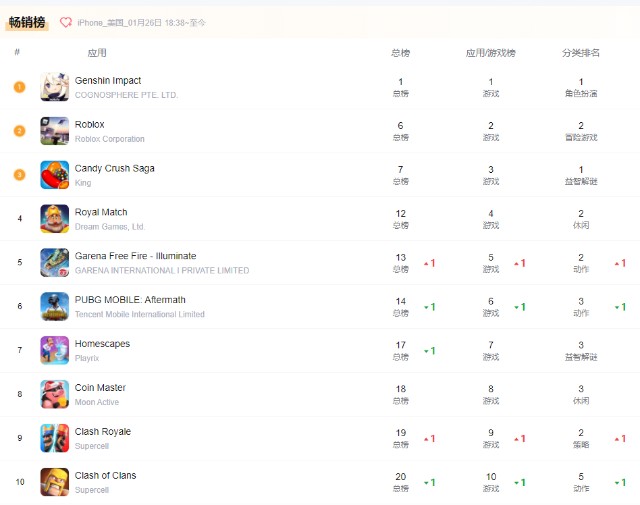The width and height of the screenshot is (640, 505).
Task: Click the Homescapes app icon
Action: tap(54, 350)
